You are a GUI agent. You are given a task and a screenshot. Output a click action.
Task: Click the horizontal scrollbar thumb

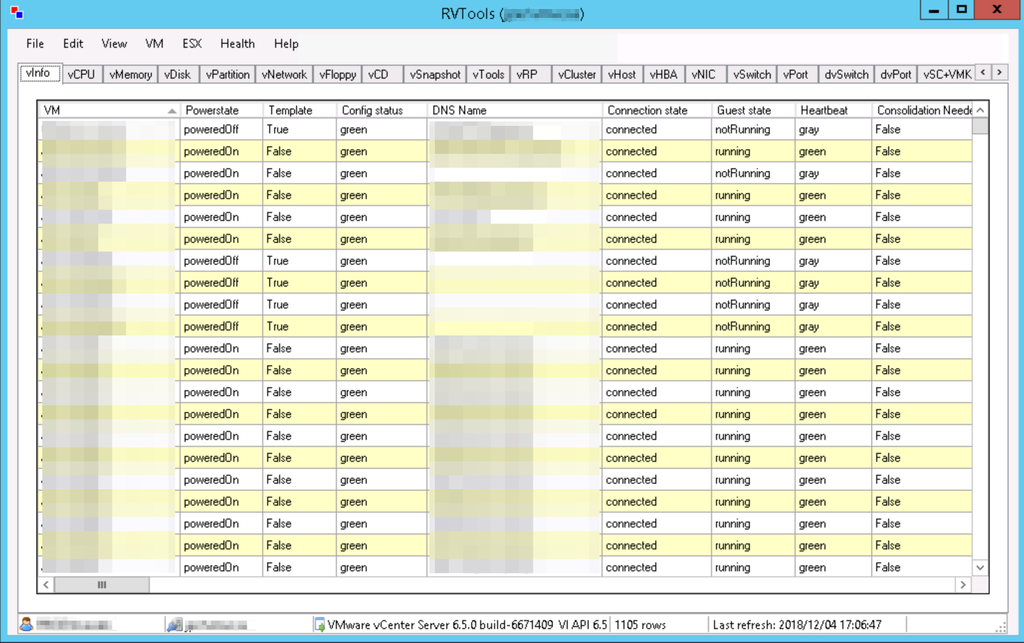pyautogui.click(x=102, y=585)
